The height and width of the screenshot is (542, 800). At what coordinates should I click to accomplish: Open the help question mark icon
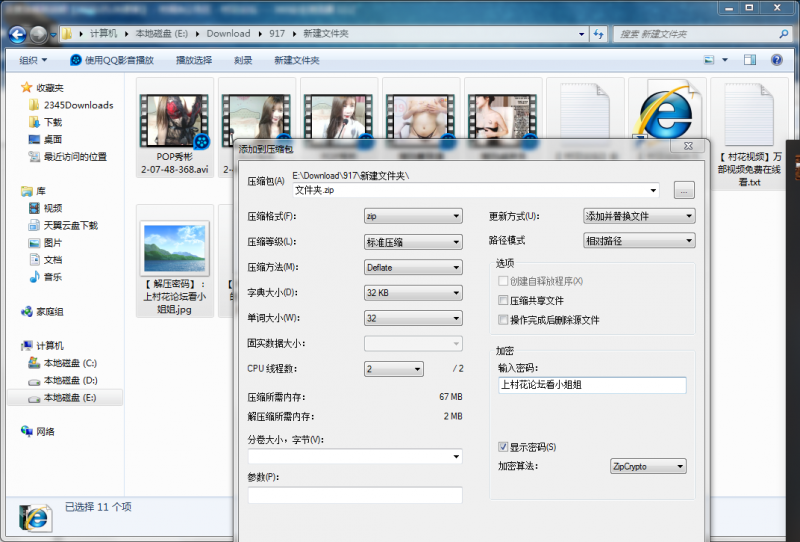(x=776, y=60)
